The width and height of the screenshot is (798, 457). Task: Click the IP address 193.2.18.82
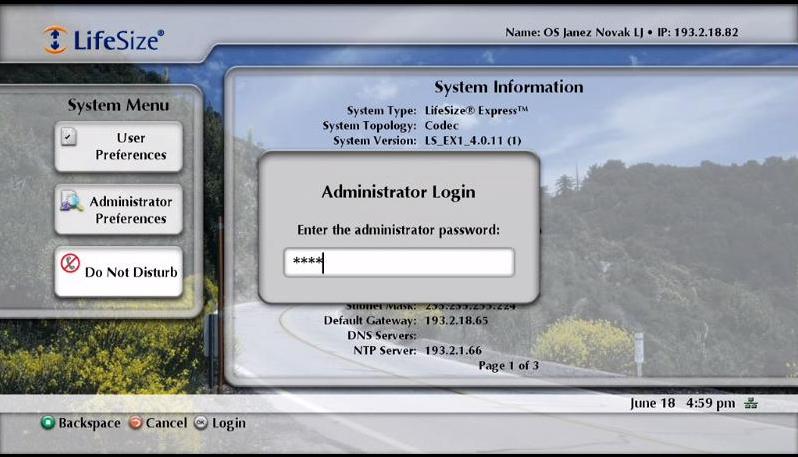(706, 33)
